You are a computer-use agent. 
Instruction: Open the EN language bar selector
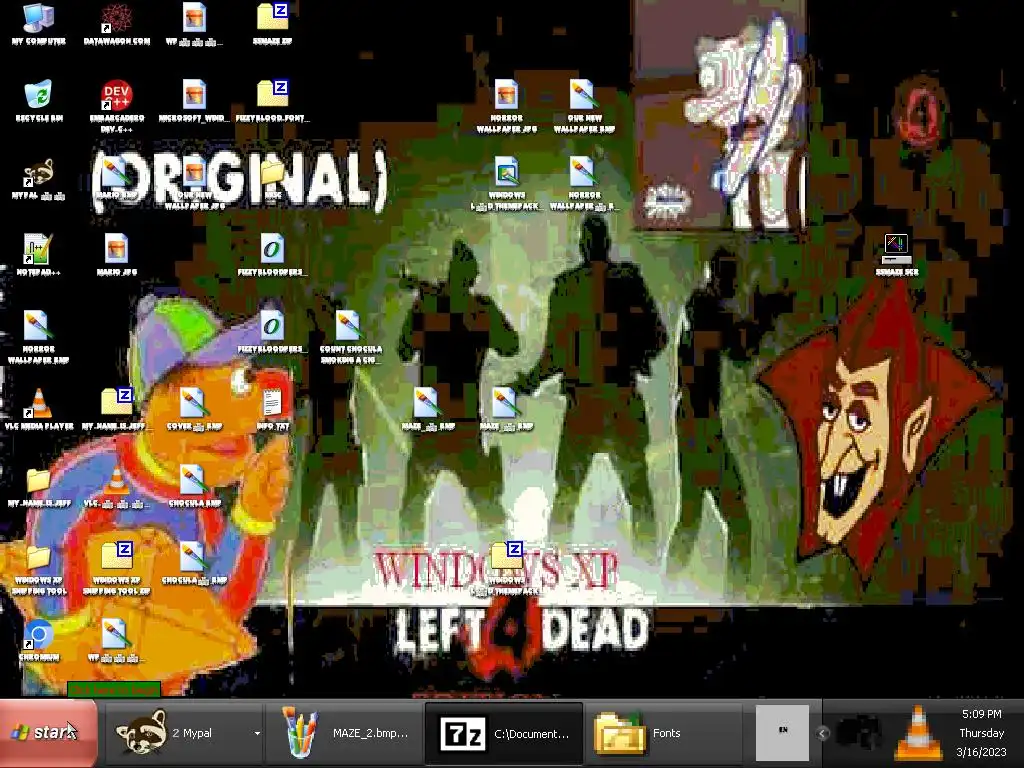(782, 731)
